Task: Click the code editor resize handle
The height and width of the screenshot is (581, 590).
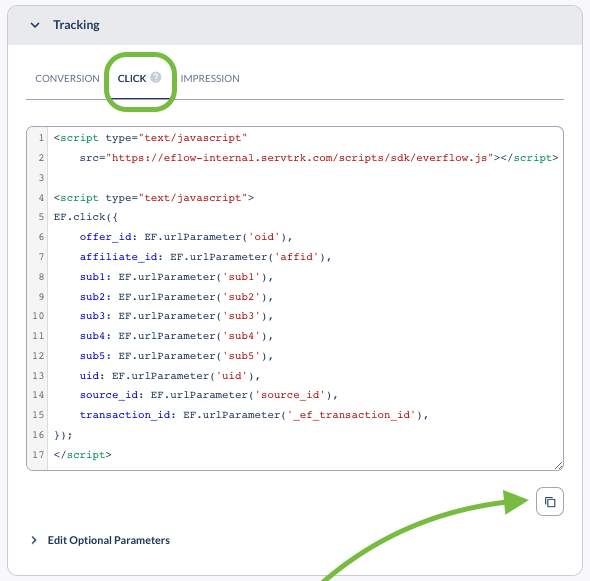Action: 558,465
